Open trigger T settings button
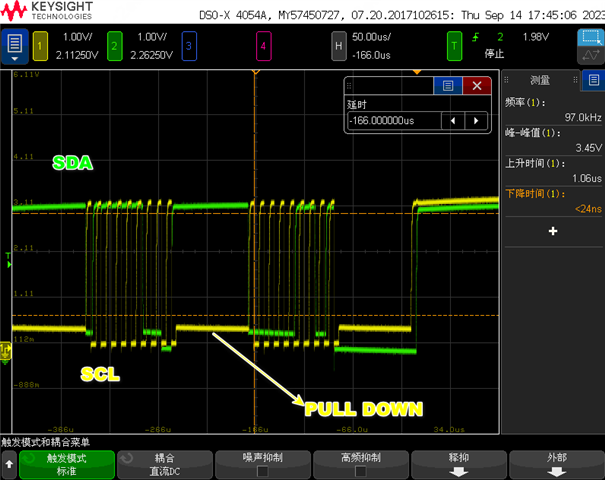The height and width of the screenshot is (480, 605). click(454, 46)
